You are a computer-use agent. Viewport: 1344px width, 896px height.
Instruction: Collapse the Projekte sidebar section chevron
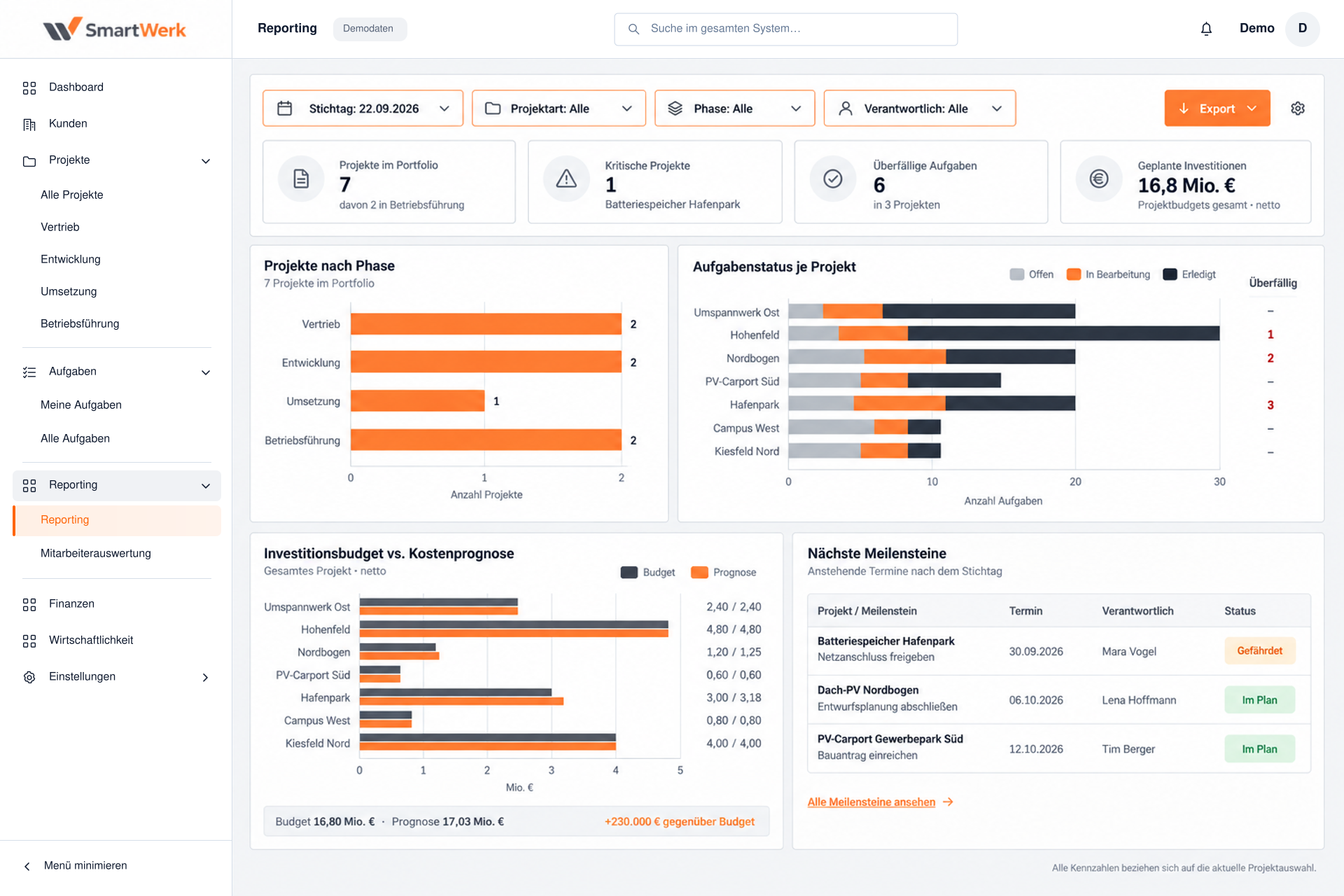tap(206, 161)
